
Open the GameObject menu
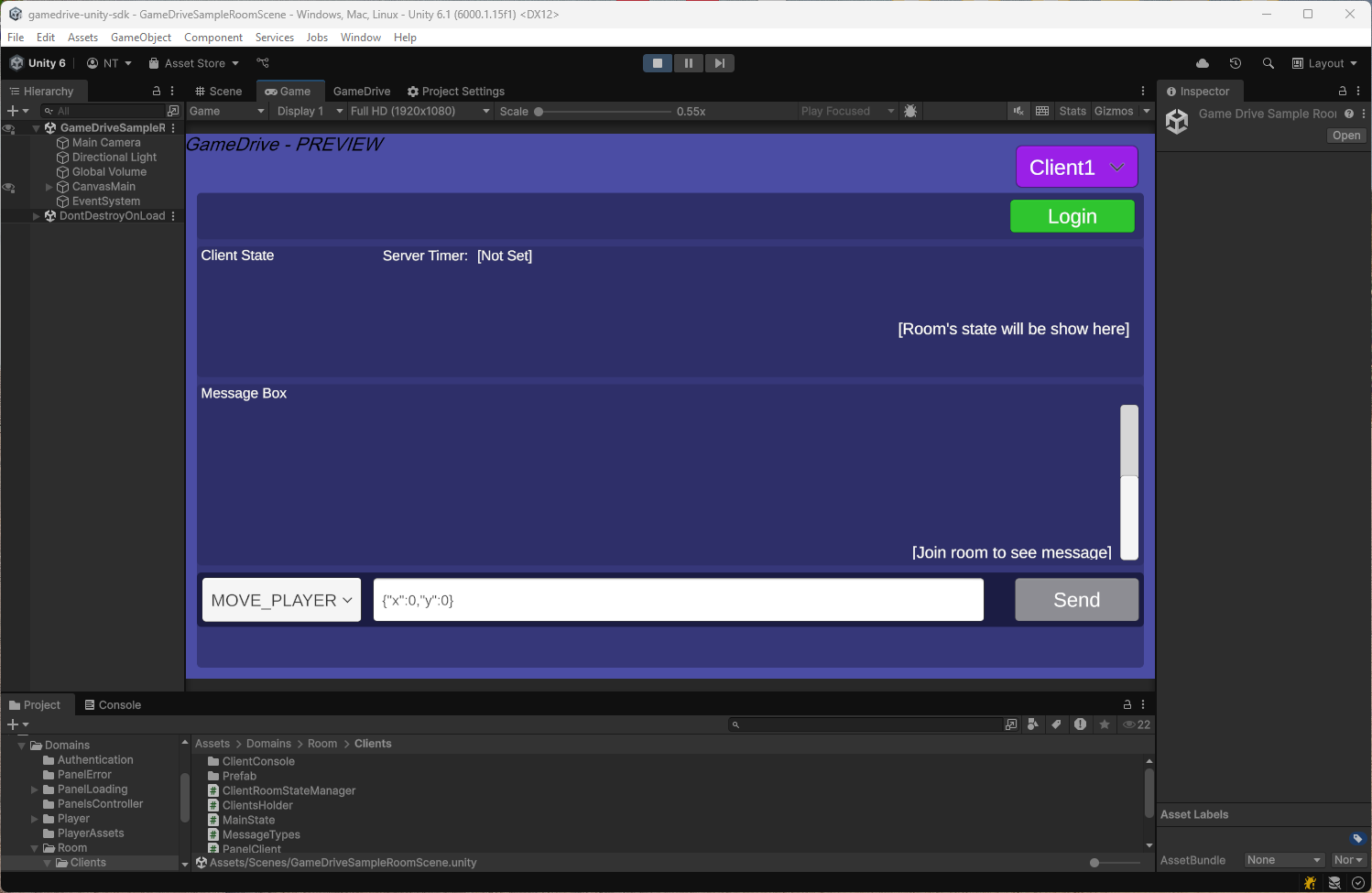click(140, 38)
